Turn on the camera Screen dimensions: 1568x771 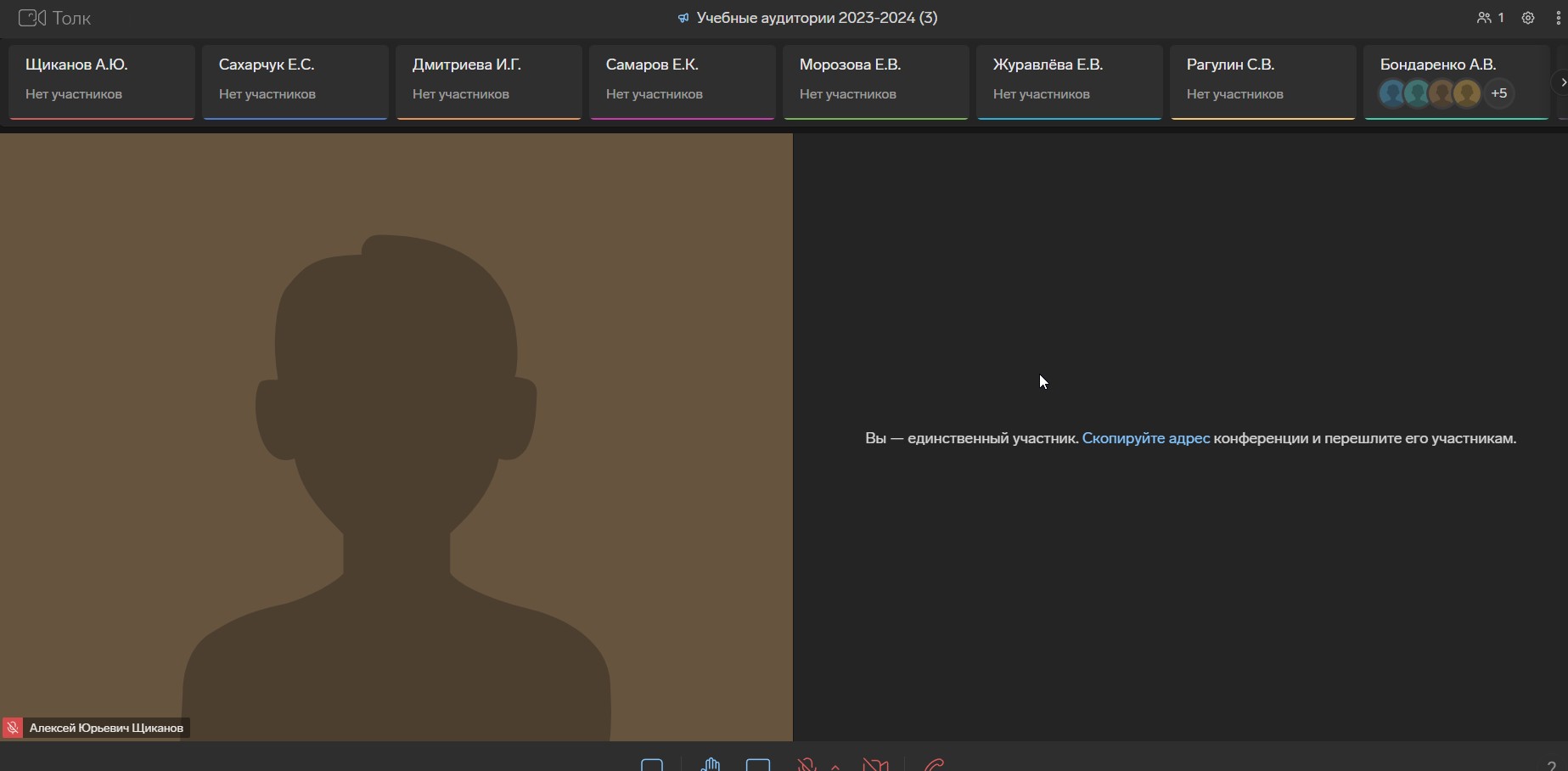click(875, 764)
